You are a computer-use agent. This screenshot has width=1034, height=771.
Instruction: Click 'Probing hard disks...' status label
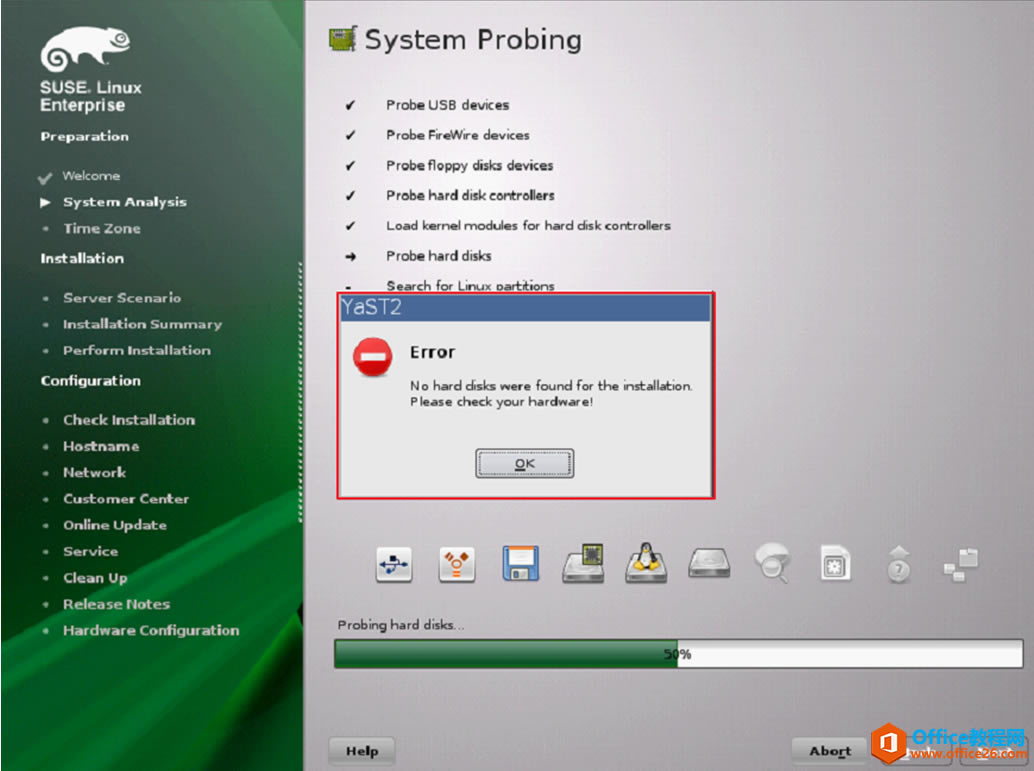coord(400,625)
